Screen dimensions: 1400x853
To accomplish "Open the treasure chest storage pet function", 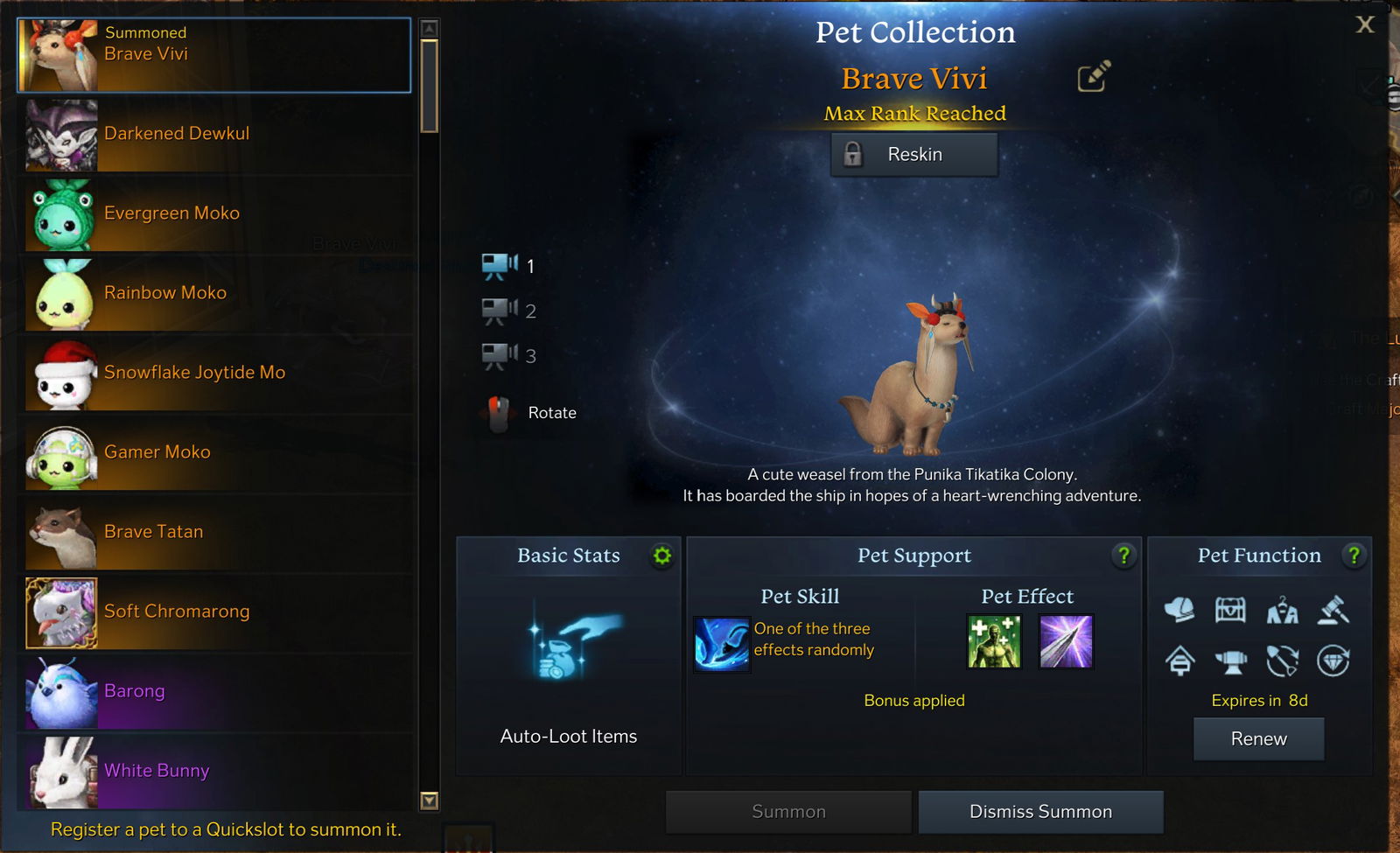I will [x=1230, y=610].
